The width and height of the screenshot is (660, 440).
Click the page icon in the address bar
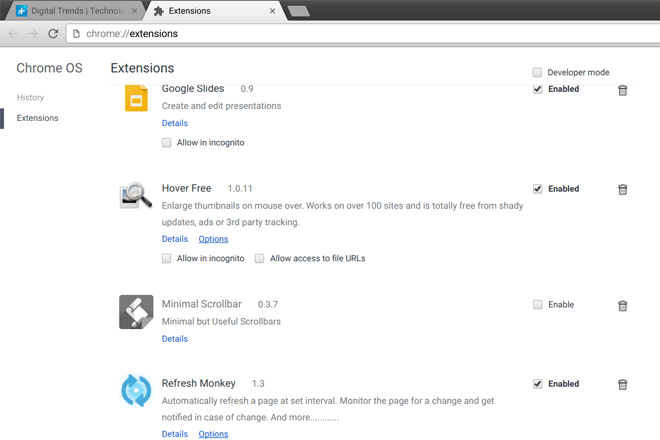click(76, 34)
